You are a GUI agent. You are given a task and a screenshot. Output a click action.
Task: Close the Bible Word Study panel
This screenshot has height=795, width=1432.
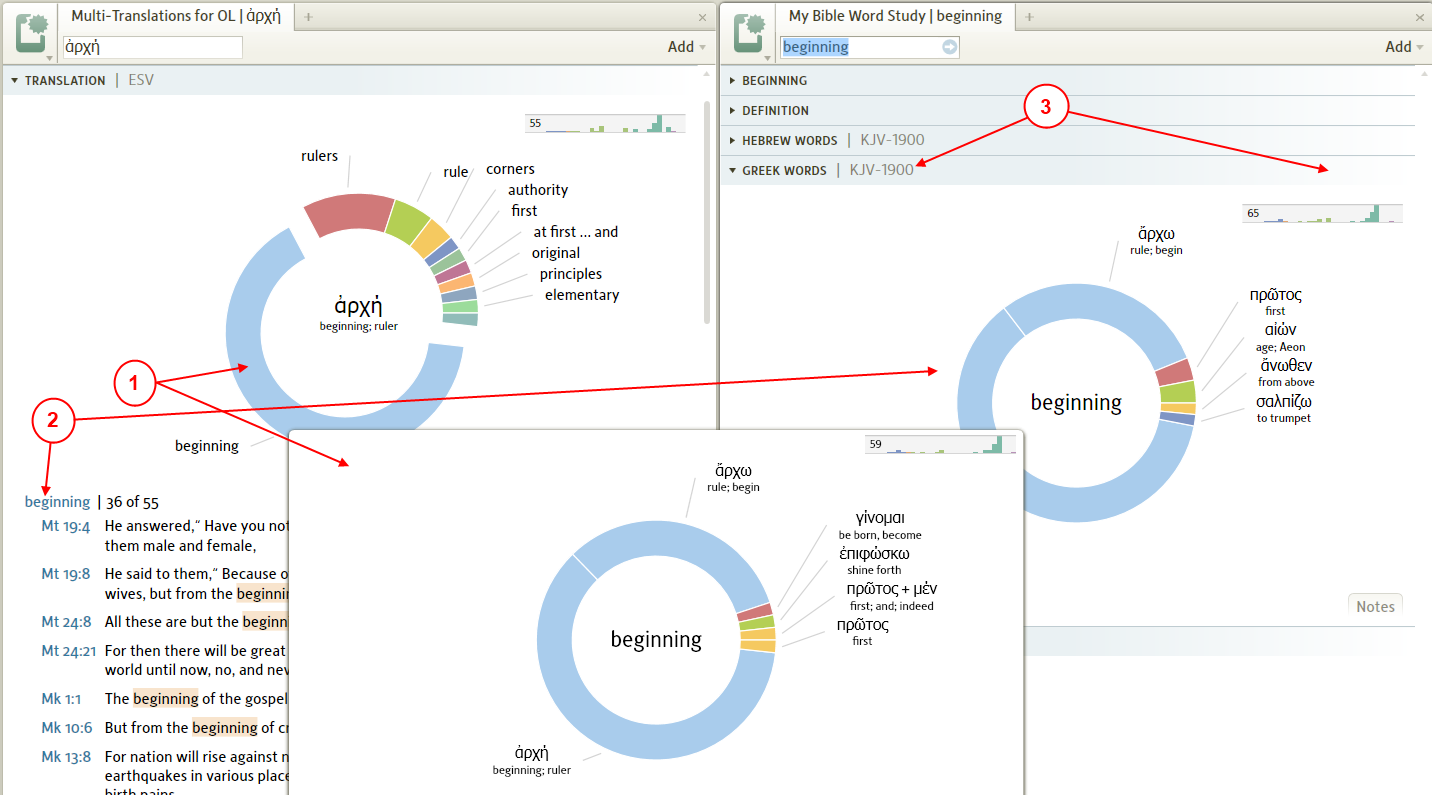tap(1420, 18)
